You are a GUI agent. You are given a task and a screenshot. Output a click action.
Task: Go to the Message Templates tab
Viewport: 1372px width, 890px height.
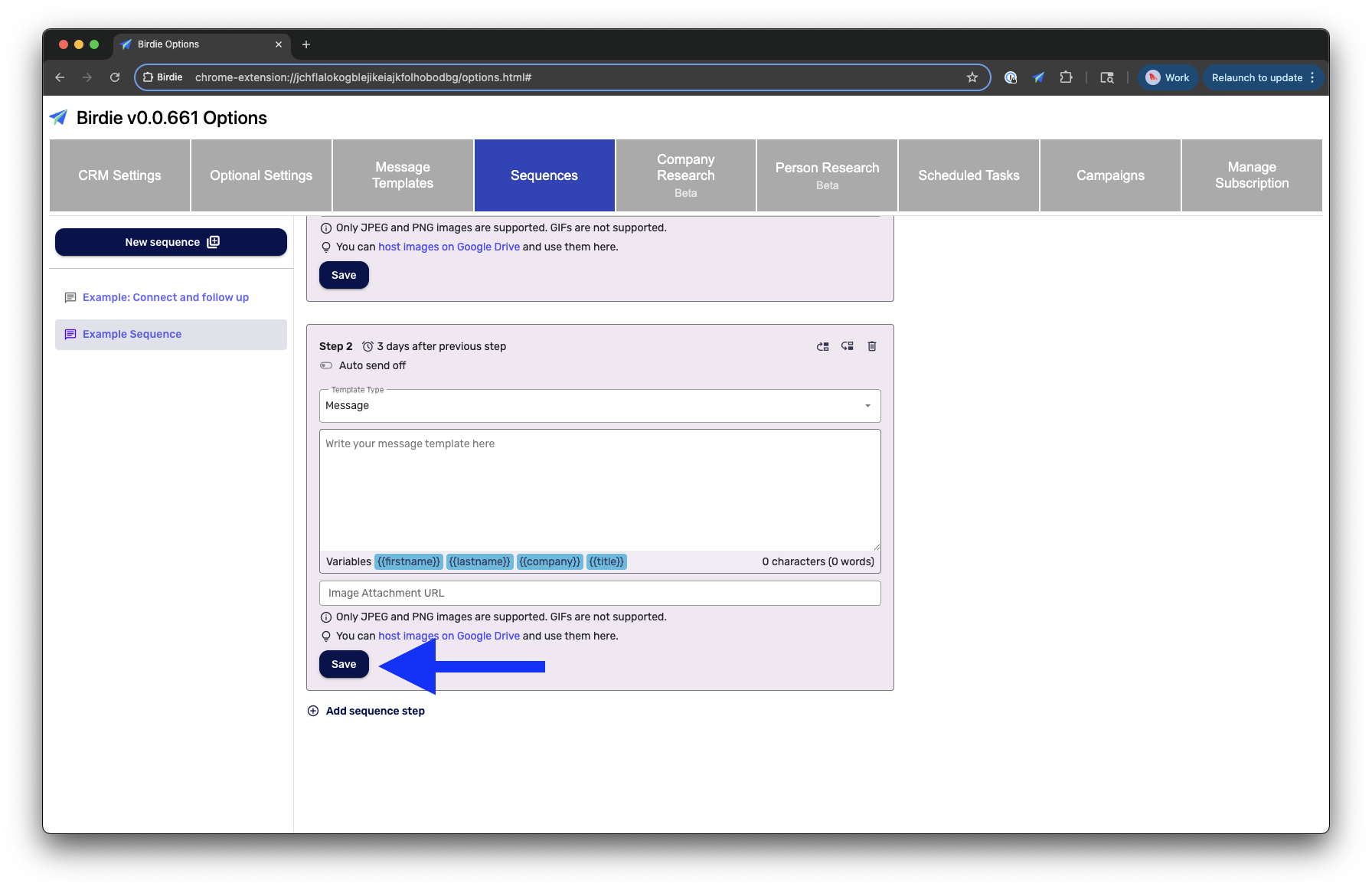403,175
